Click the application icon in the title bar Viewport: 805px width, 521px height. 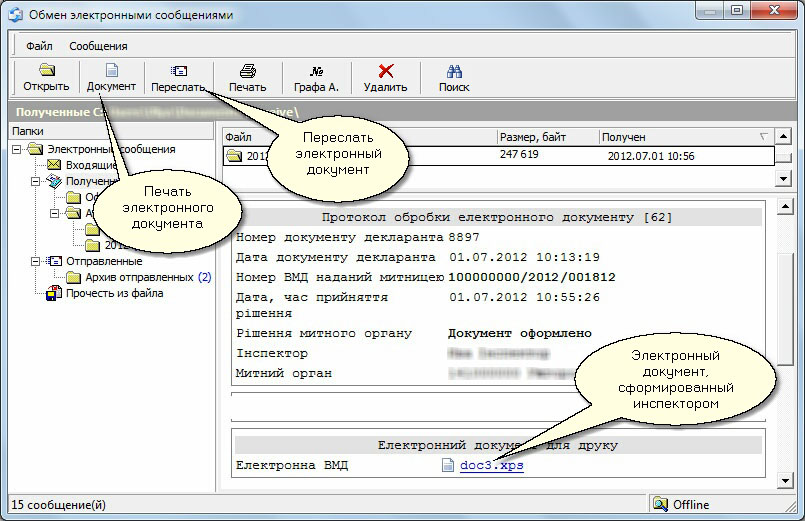[x=16, y=14]
